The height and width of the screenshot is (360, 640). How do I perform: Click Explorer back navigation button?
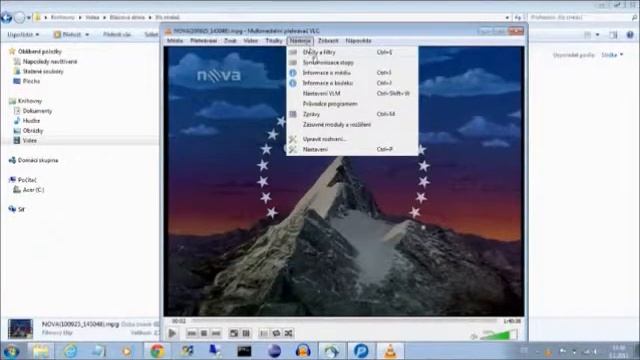pyautogui.click(x=7, y=18)
